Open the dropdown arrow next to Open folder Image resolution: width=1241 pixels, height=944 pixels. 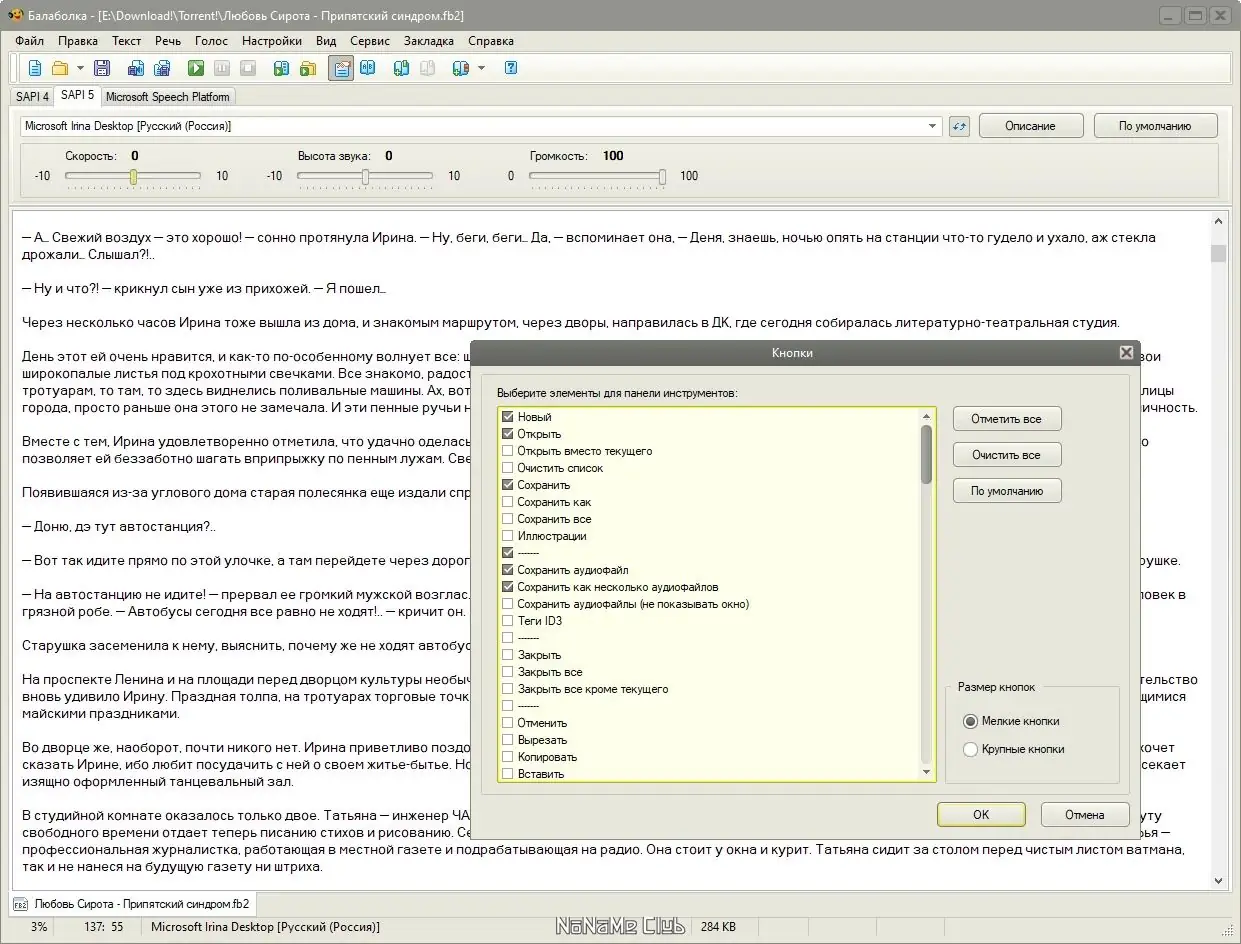point(80,68)
